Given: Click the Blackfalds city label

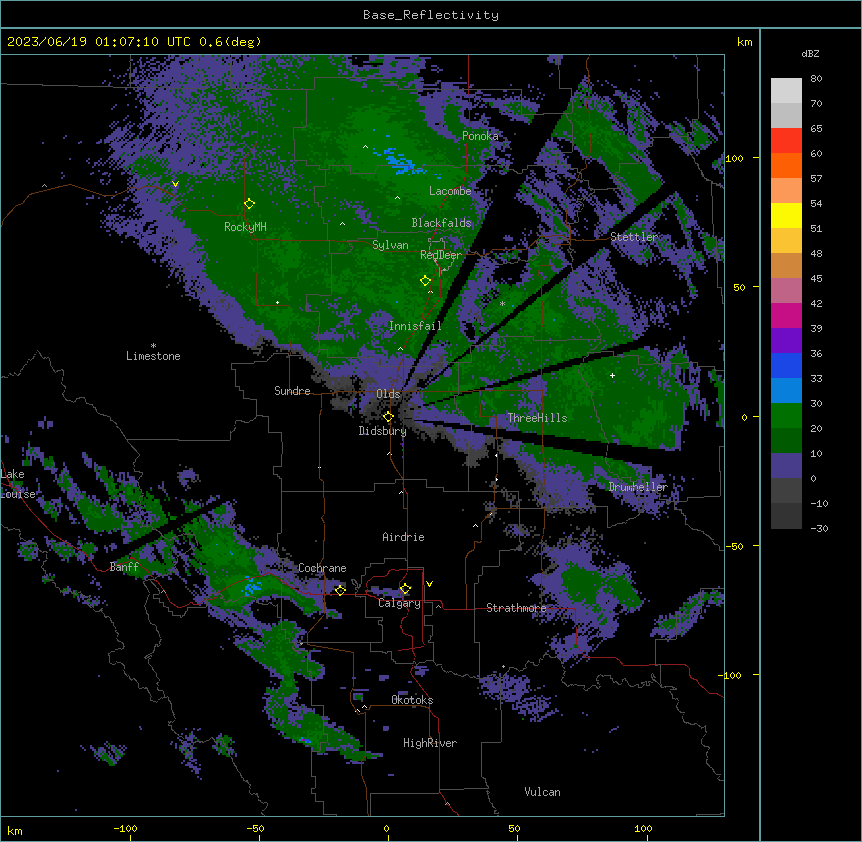Looking at the screenshot, I should pyautogui.click(x=441, y=223).
